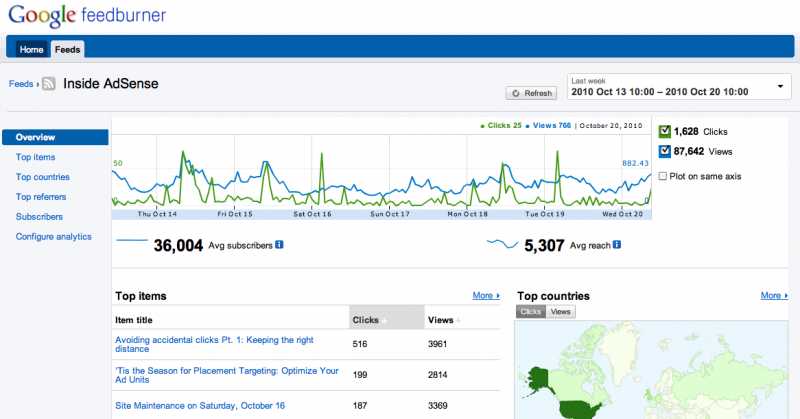
Task: Uncheck the blue Views series checkbox
Action: 664,151
